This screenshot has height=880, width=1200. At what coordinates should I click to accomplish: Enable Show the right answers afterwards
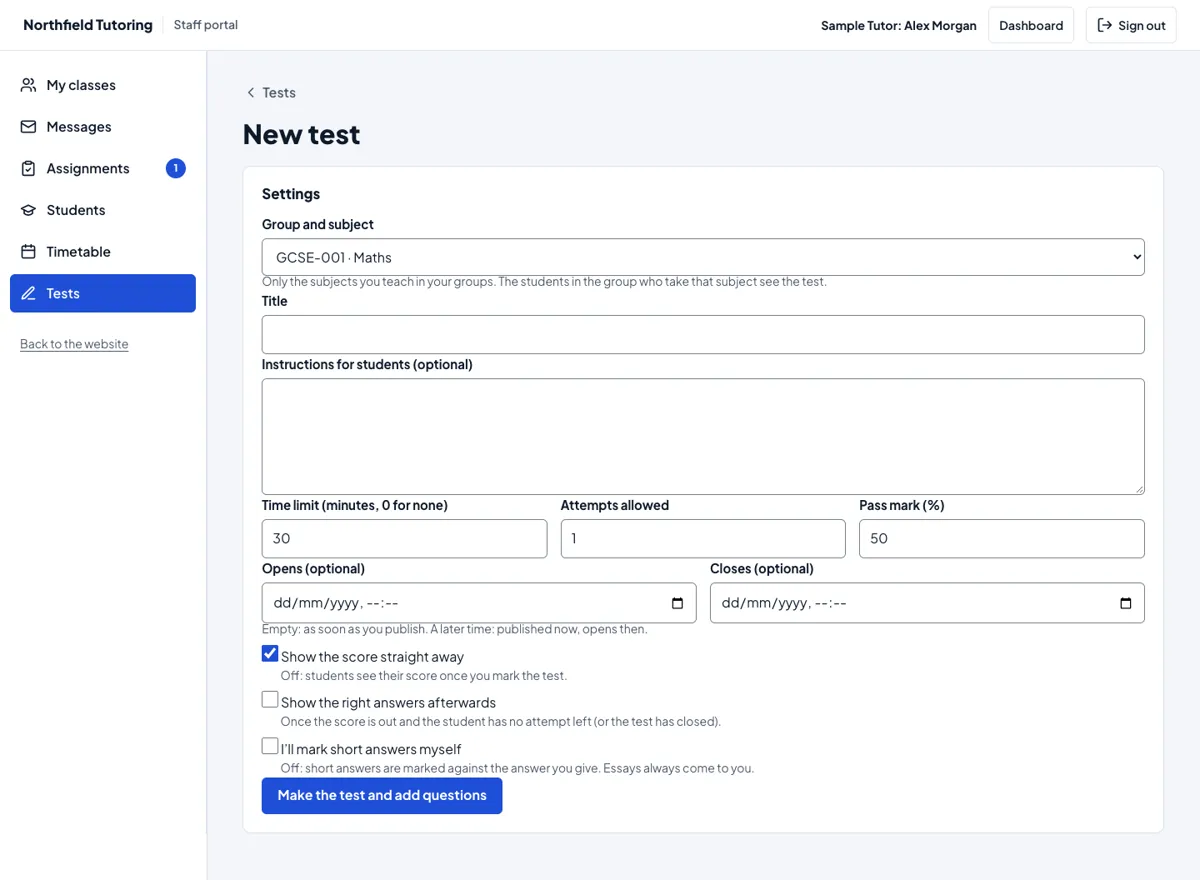(270, 700)
